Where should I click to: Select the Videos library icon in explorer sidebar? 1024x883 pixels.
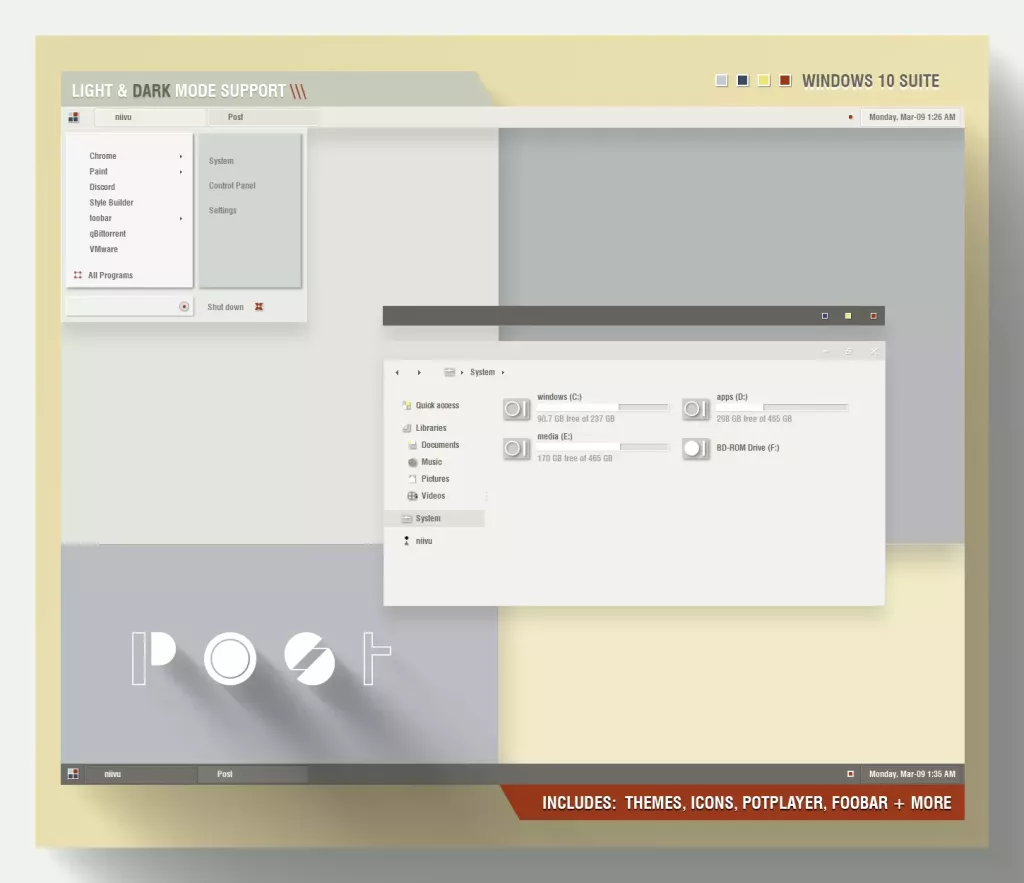pos(414,495)
